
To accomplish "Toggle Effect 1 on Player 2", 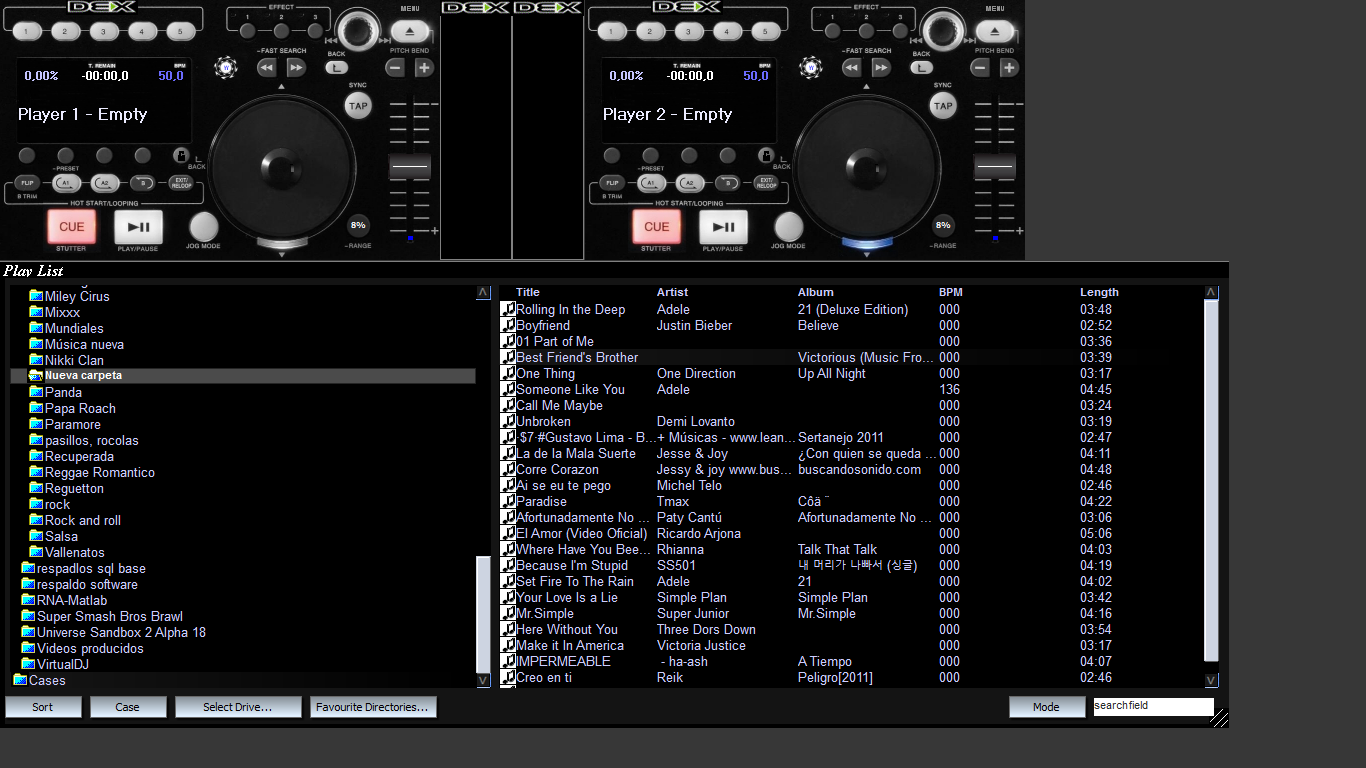I will point(833,31).
